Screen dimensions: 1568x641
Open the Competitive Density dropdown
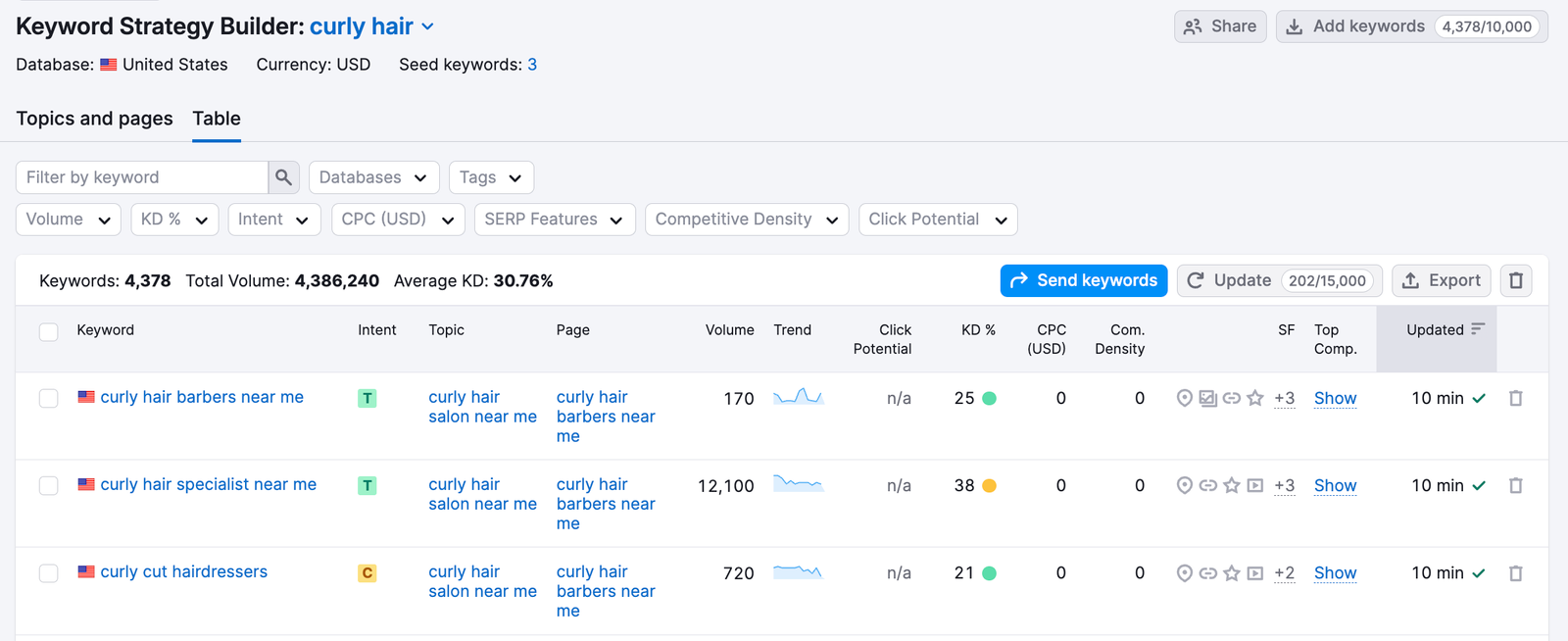[746, 220]
